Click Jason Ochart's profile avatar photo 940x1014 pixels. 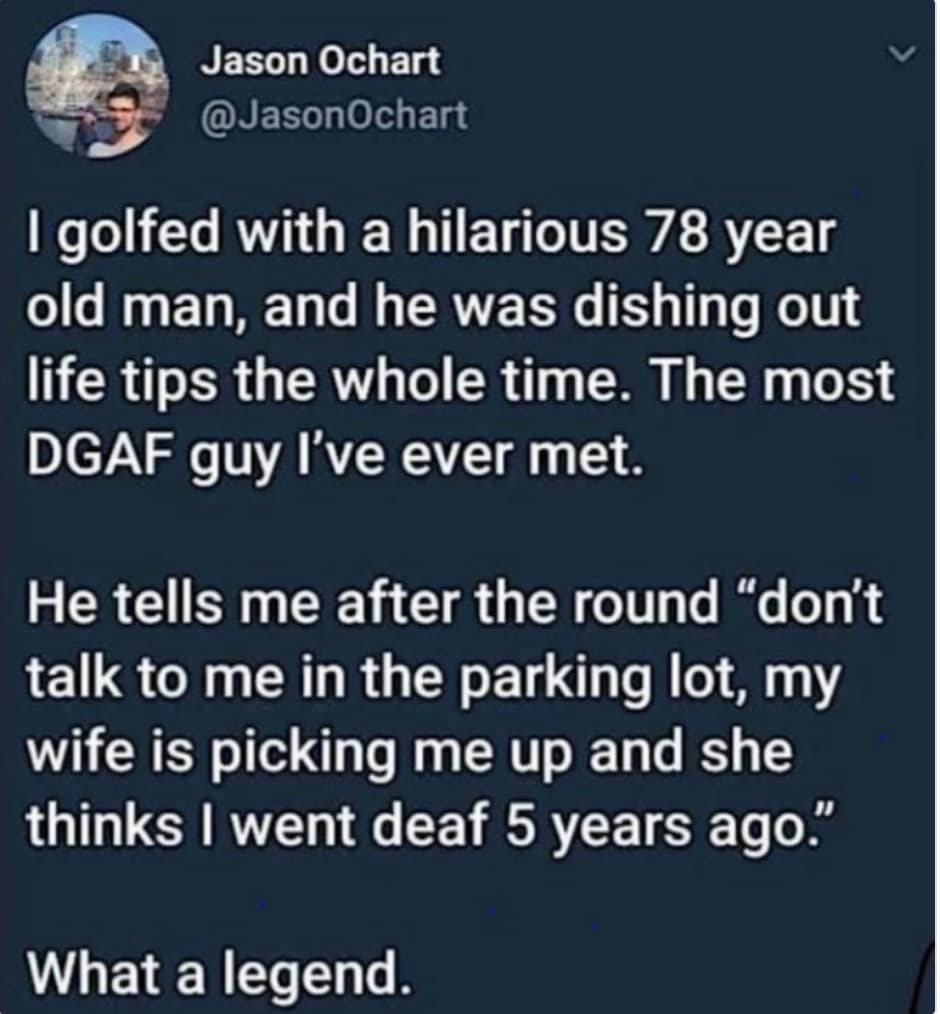coord(97,88)
